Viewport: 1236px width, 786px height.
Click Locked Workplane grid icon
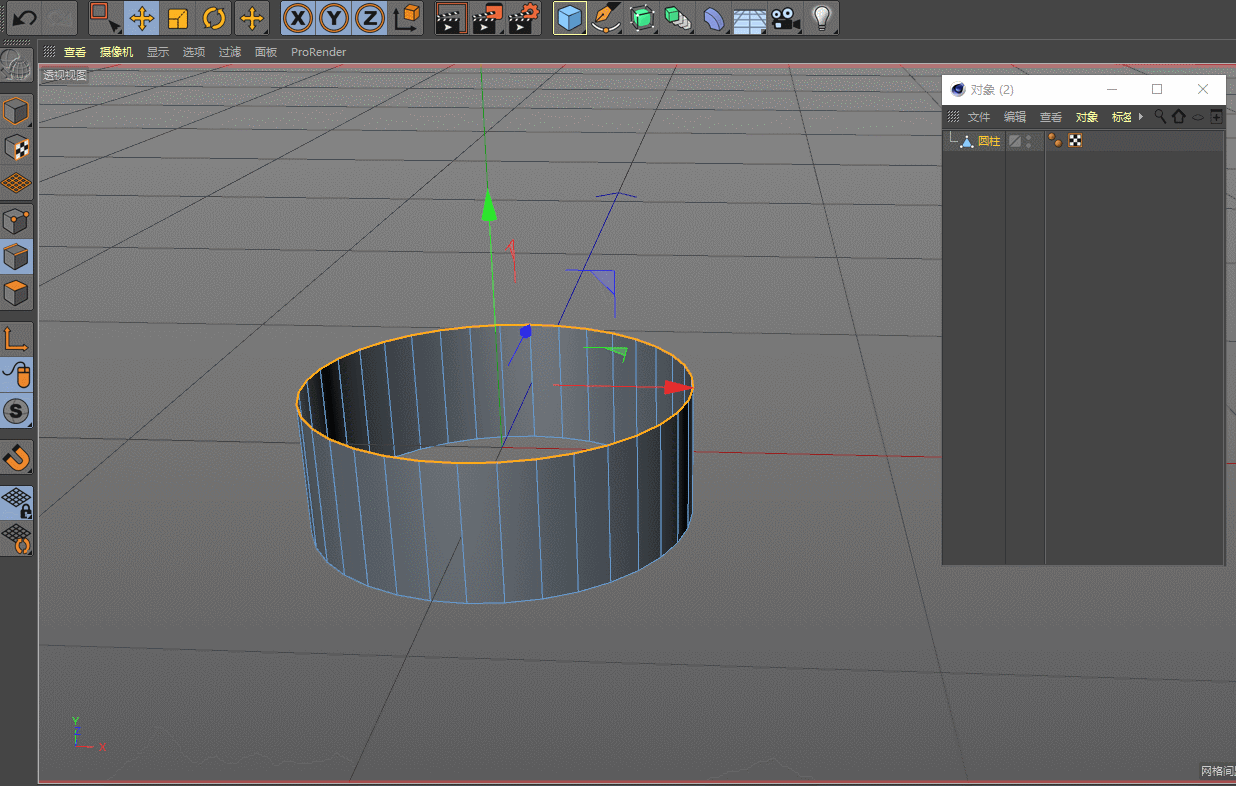pos(16,502)
